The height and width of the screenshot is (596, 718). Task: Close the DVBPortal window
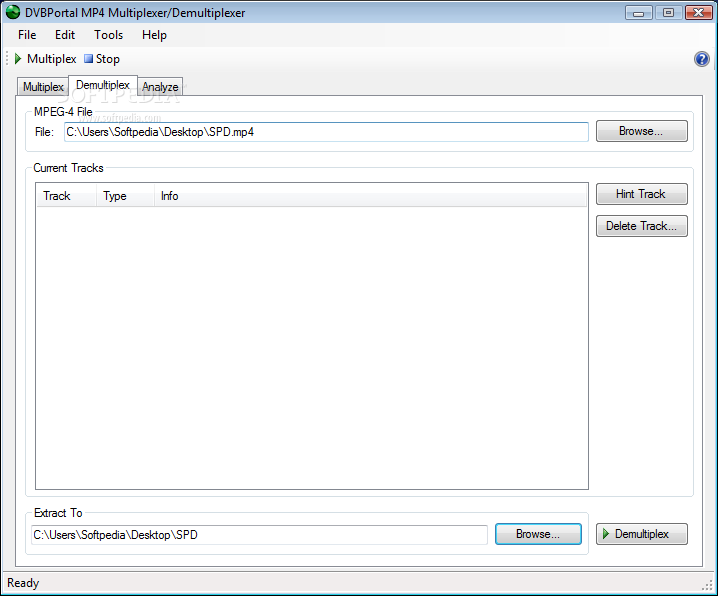[698, 13]
